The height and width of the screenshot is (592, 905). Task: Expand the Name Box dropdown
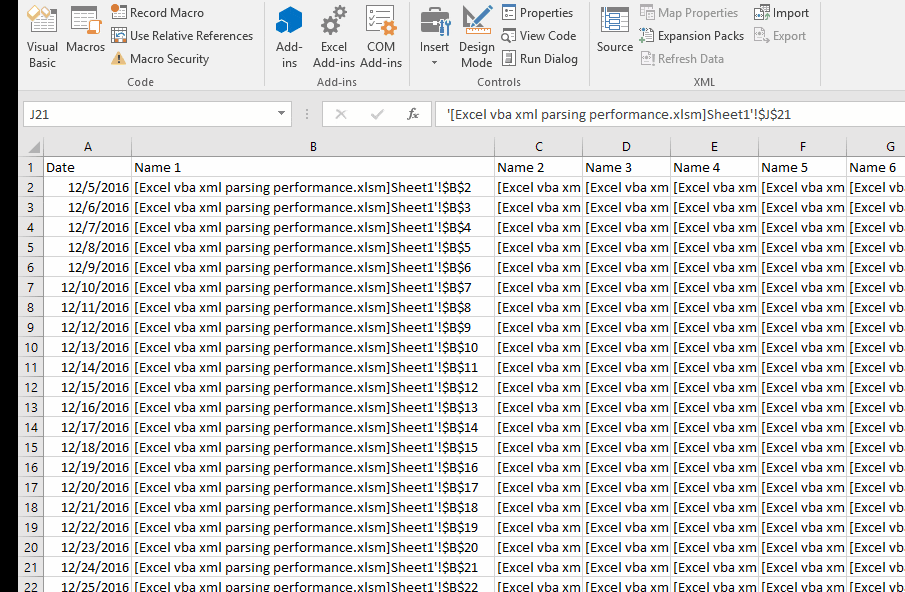(x=281, y=114)
